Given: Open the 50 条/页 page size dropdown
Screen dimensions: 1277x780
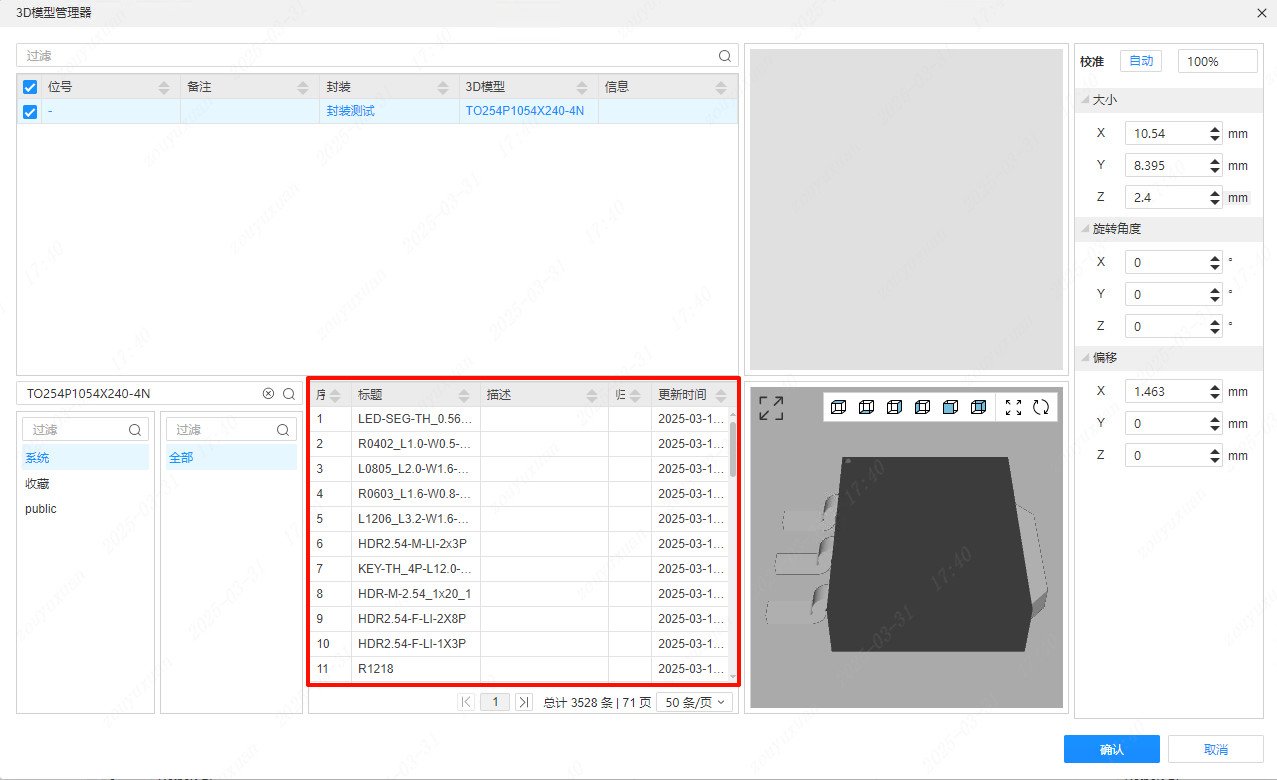Looking at the screenshot, I should pos(694,702).
